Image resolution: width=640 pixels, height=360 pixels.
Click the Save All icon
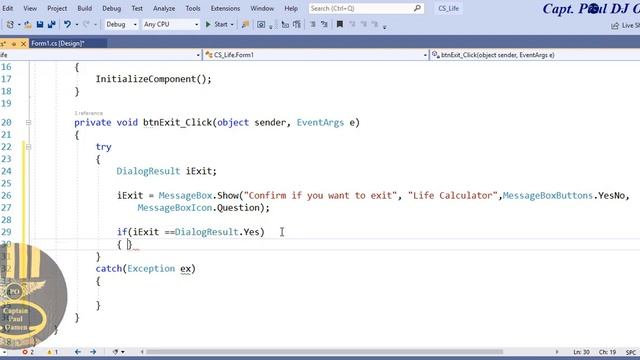tap(51, 24)
